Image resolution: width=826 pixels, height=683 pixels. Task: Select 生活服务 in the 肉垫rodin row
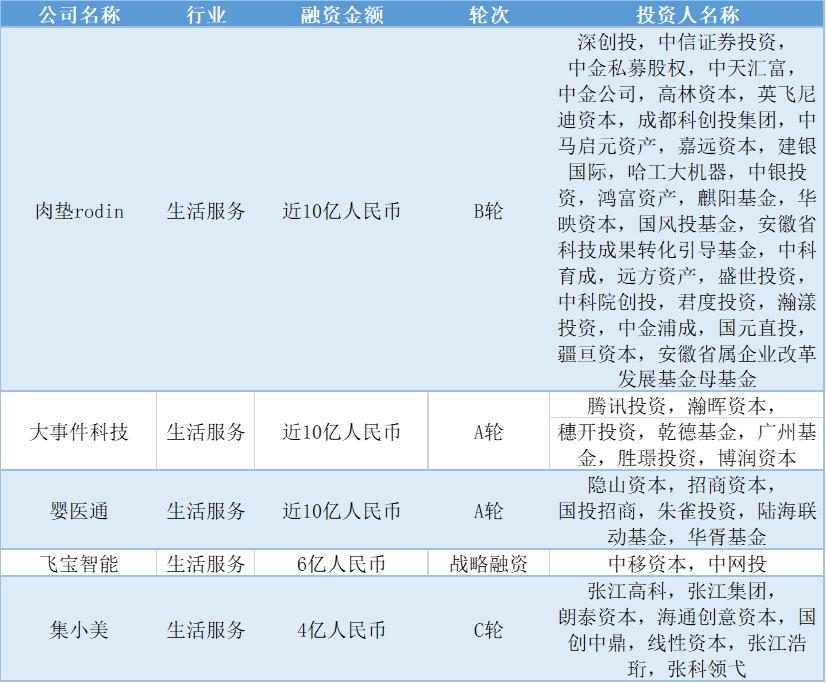tap(205, 211)
